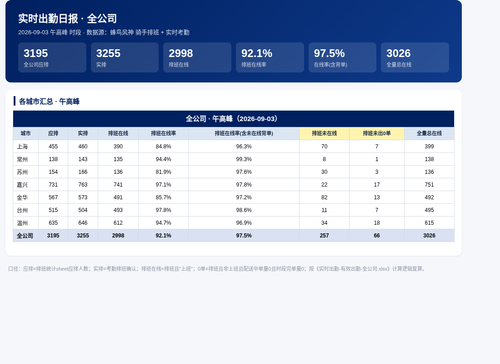Click the 排班在线率(含未在线背单) column header
This screenshot has height=364, width=500.
click(x=244, y=133)
